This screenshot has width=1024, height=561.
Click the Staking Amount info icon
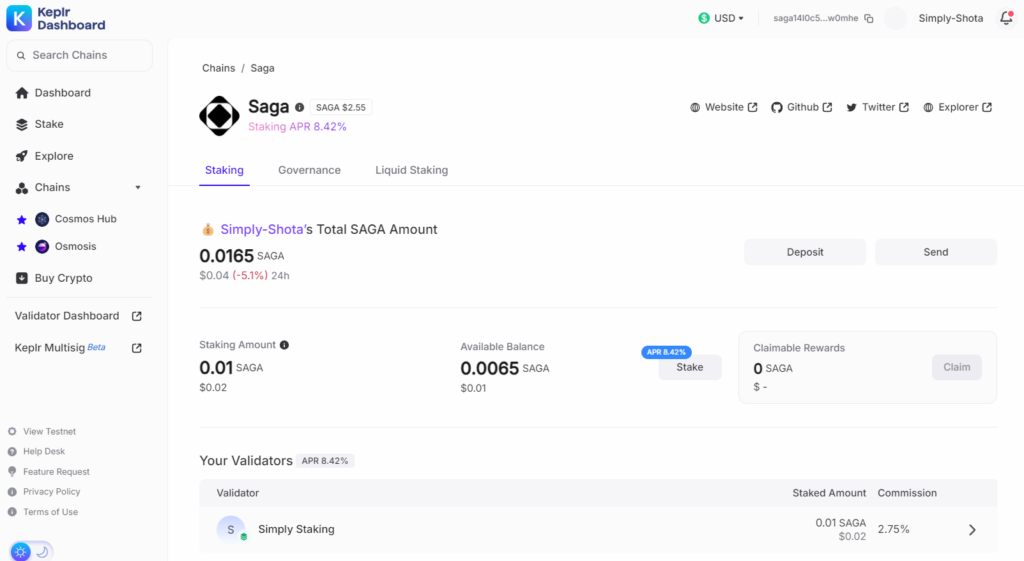tap(284, 345)
